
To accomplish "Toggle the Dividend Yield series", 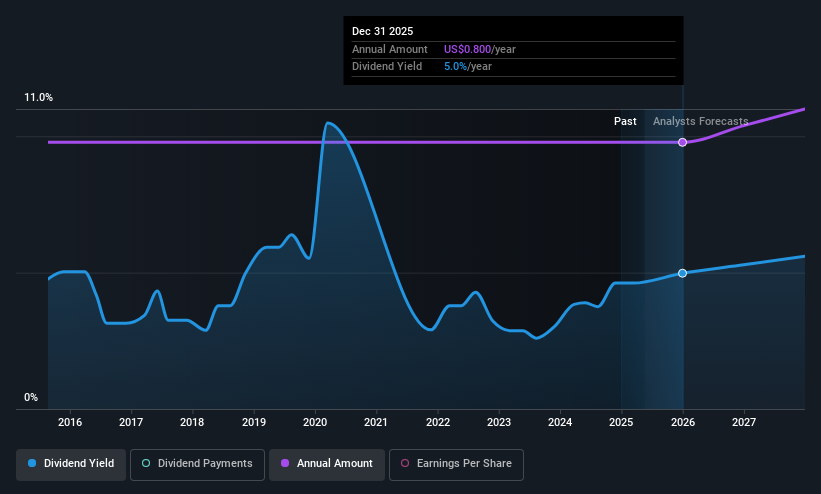I will [71, 464].
